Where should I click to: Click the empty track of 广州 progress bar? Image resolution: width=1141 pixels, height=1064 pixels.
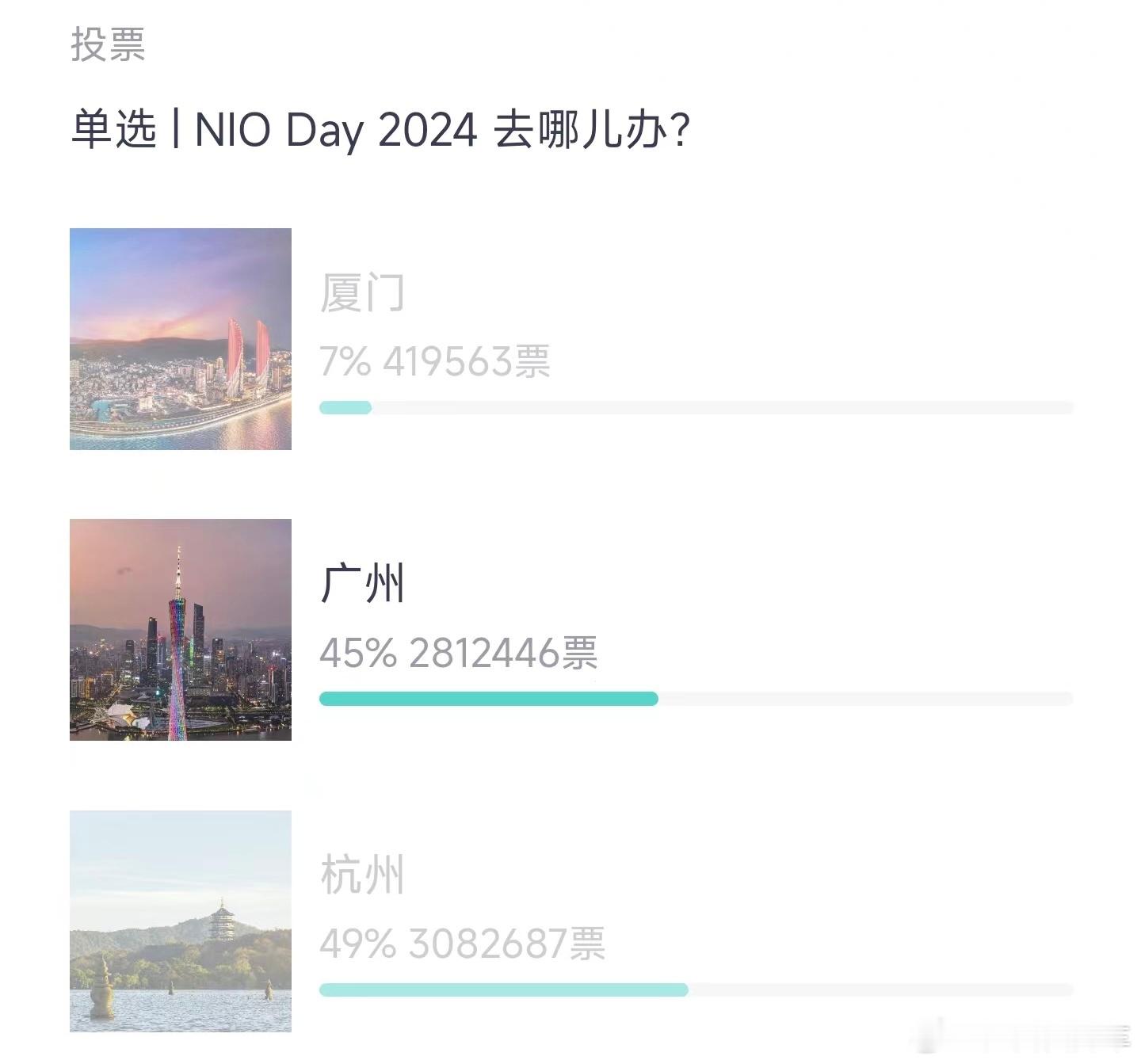coord(866,698)
